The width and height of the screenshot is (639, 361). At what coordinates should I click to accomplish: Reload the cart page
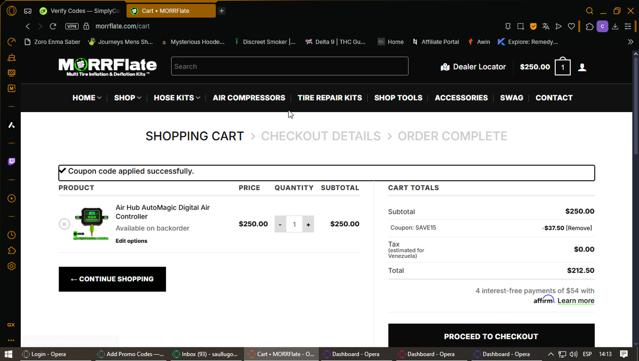[53, 26]
